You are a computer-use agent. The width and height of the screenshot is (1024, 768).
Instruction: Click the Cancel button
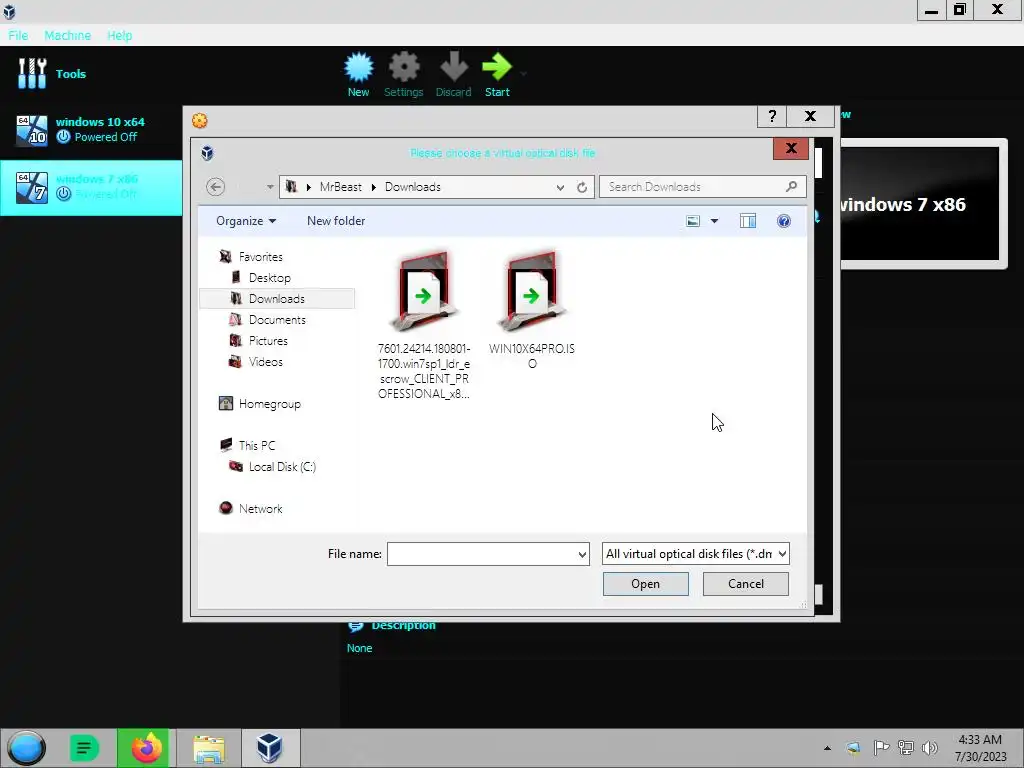coord(745,584)
